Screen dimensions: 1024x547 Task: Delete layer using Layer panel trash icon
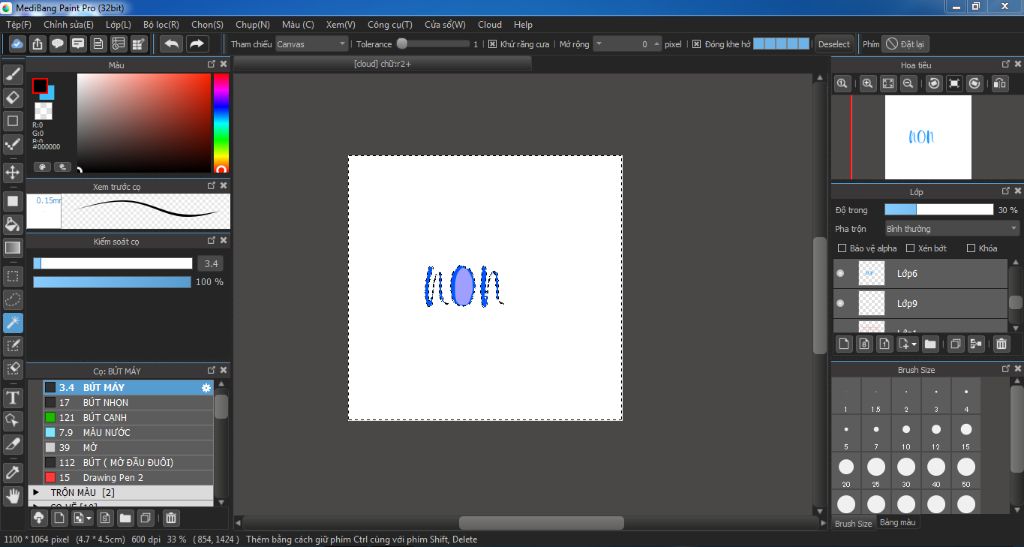[1001, 344]
